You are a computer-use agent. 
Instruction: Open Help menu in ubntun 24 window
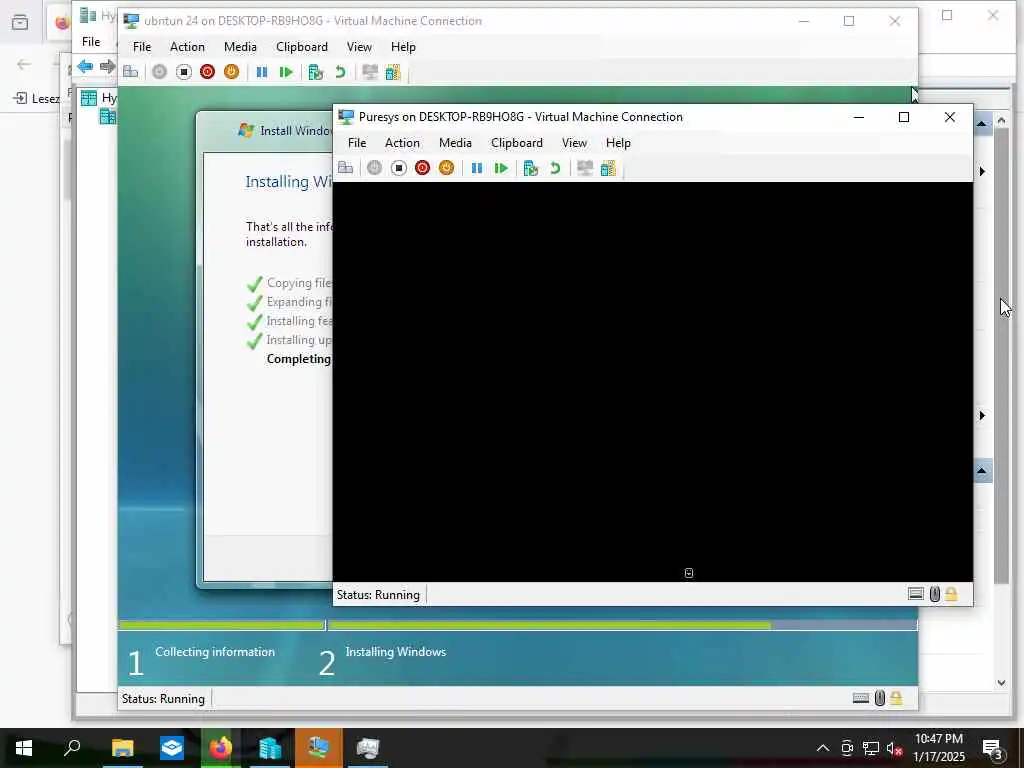coord(403,46)
